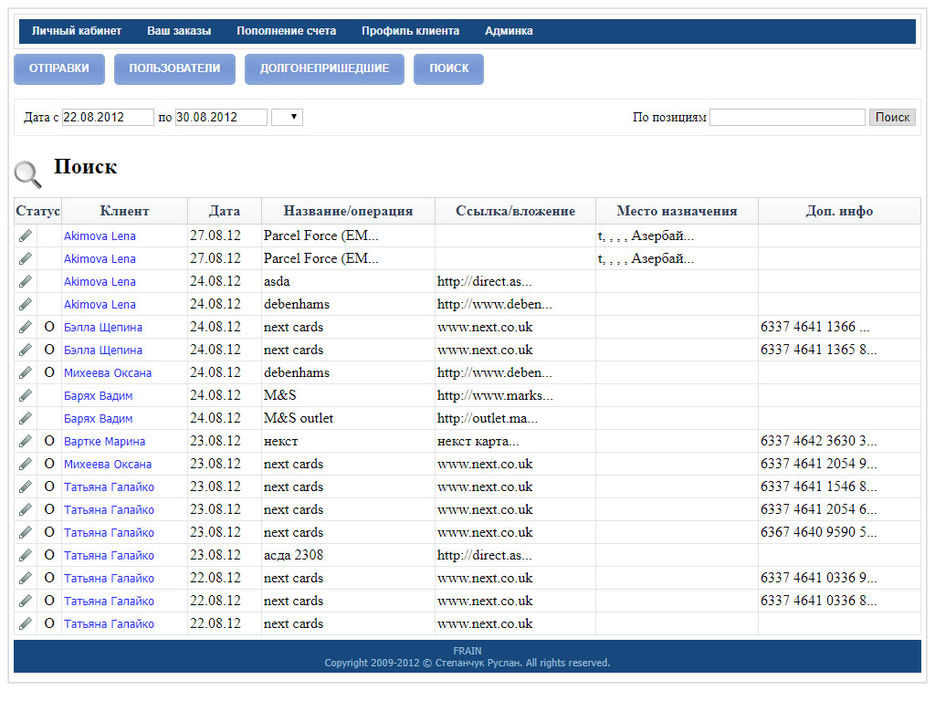
Task: Click the start date field 22.08.2012
Action: tap(107, 117)
